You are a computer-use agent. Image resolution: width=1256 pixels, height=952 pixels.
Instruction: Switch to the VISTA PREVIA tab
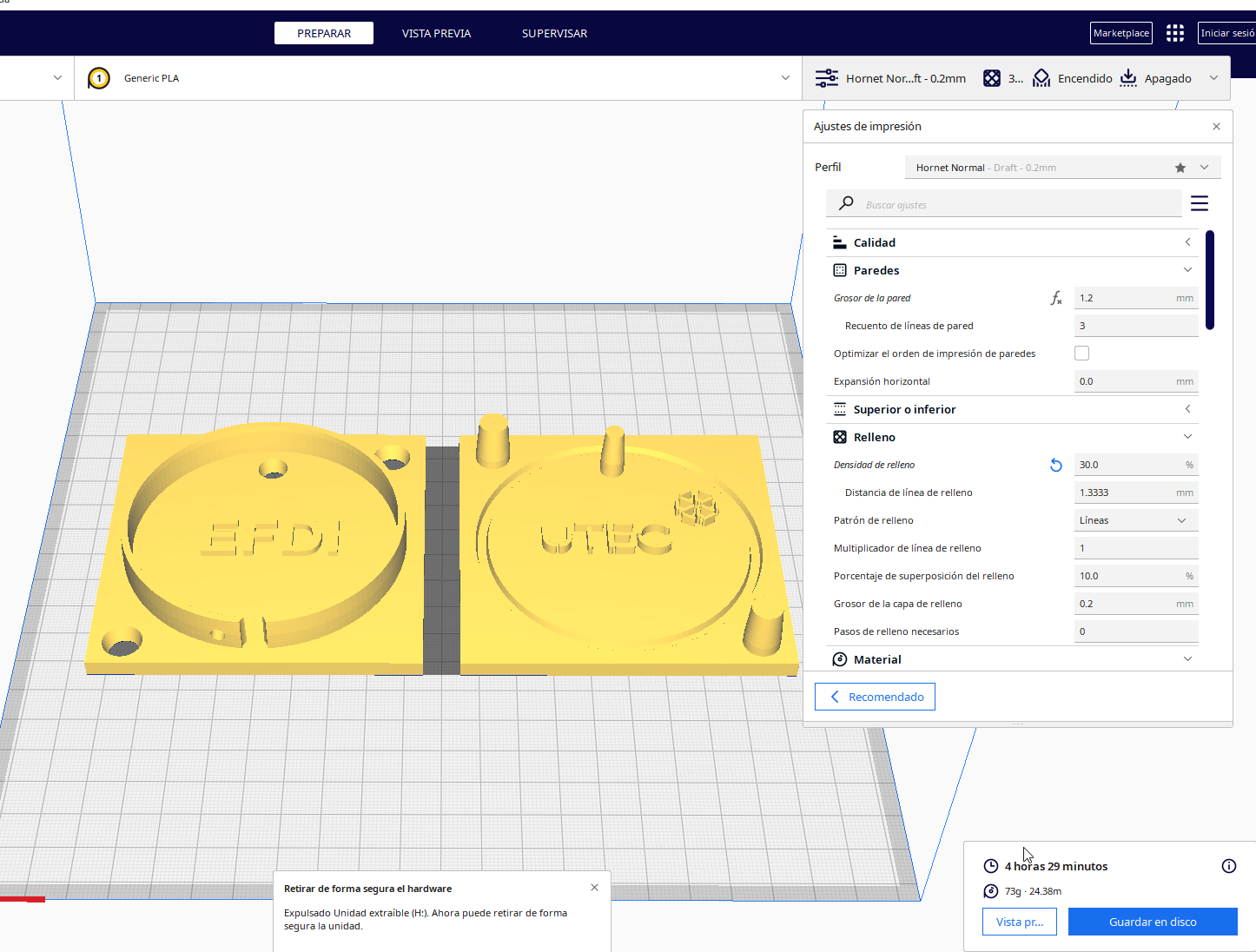pyautogui.click(x=436, y=33)
